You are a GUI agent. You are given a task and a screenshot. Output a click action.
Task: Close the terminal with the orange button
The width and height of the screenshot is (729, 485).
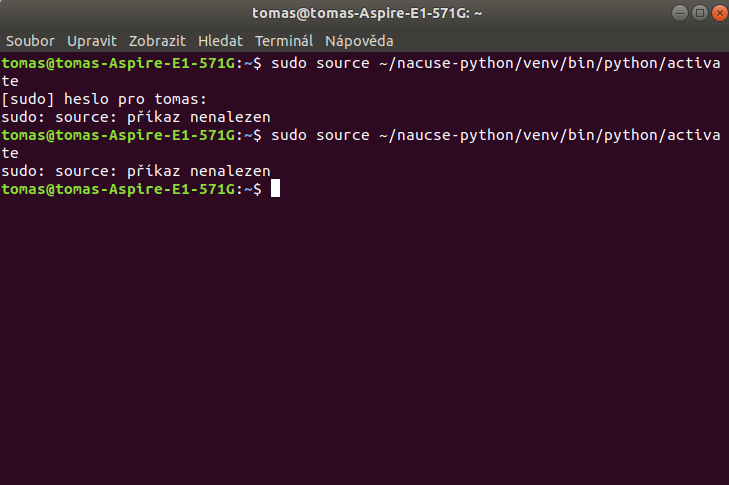[720, 13]
